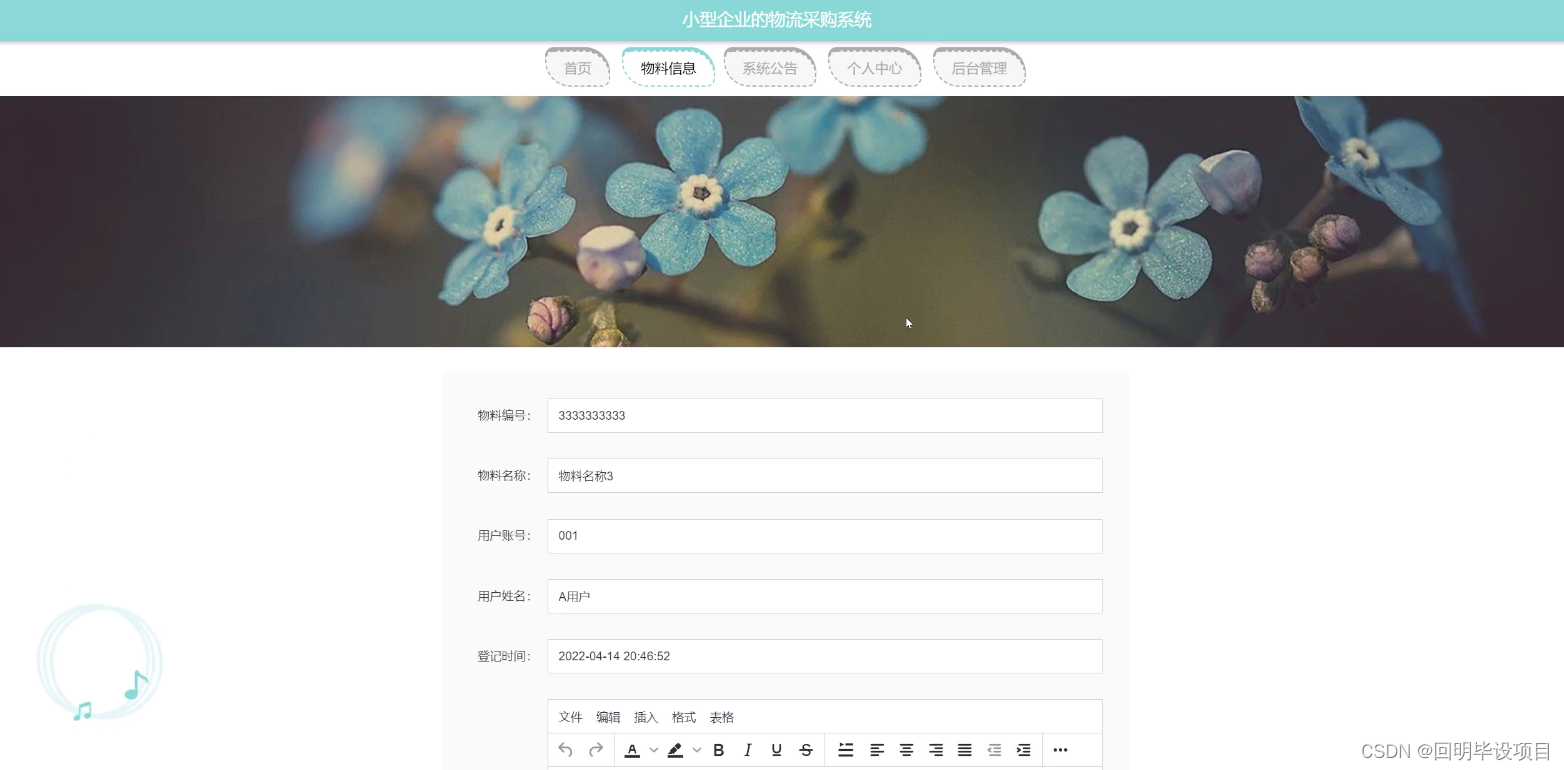1564x770 pixels.
Task: Click the Undo icon in the editor toolbar
Action: click(565, 750)
